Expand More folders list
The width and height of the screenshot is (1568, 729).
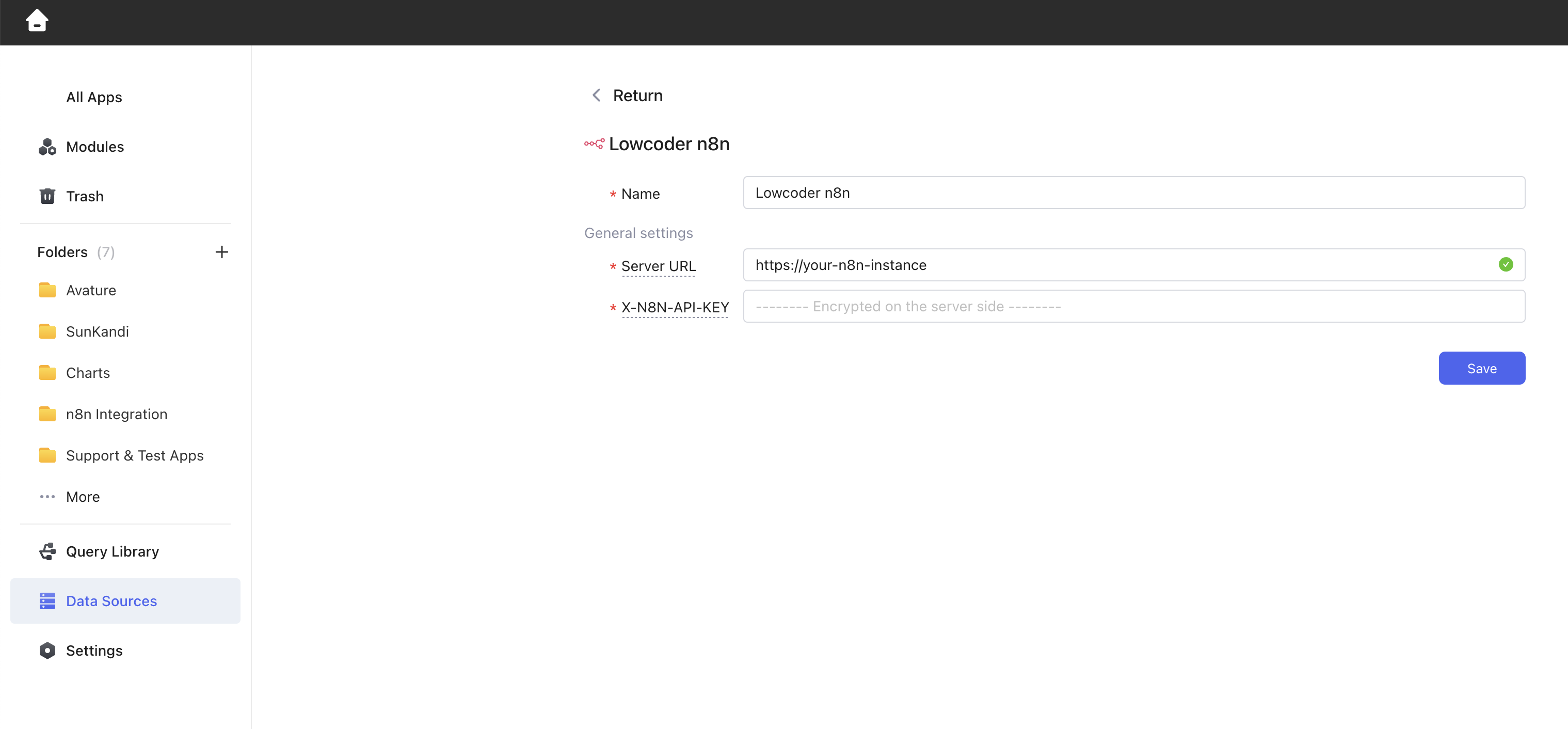(83, 497)
